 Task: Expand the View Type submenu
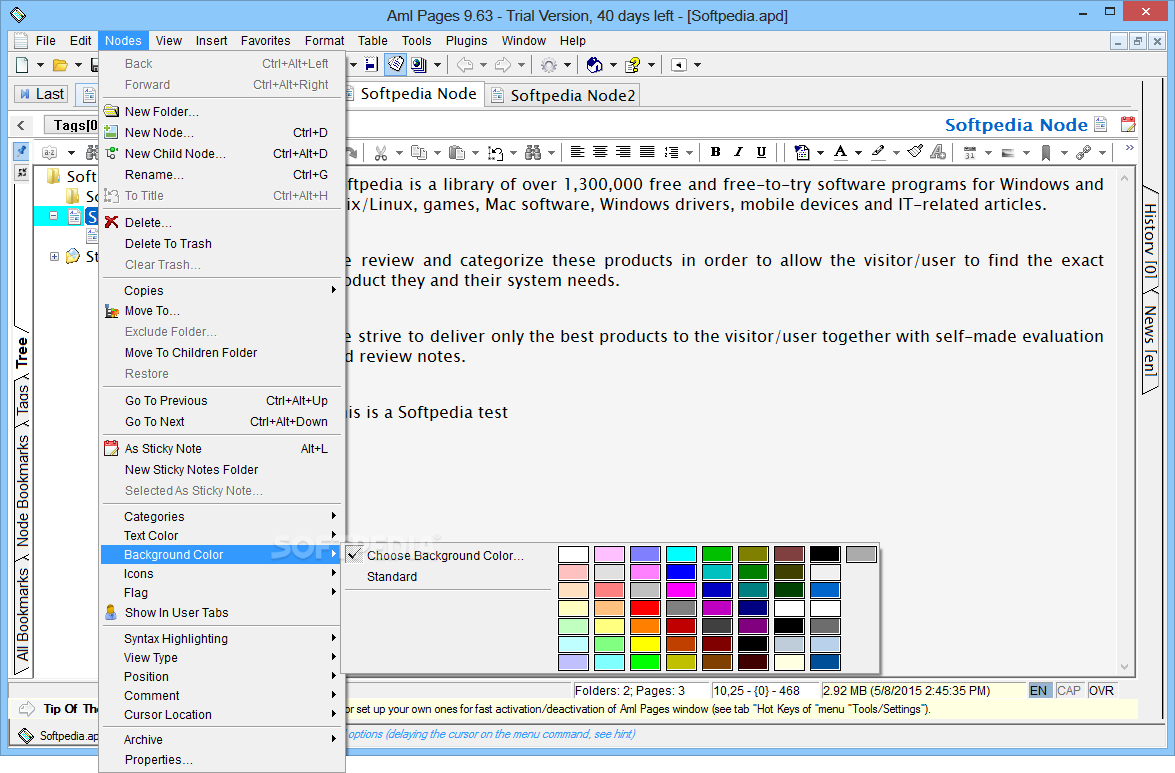[221, 658]
